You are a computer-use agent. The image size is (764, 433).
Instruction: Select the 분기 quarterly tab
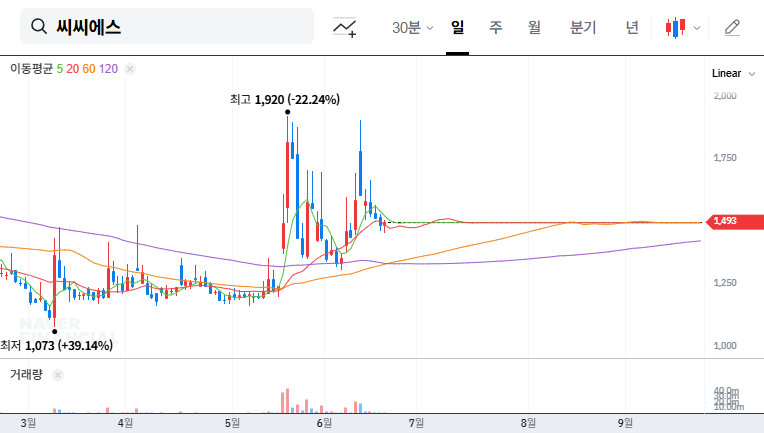point(583,27)
